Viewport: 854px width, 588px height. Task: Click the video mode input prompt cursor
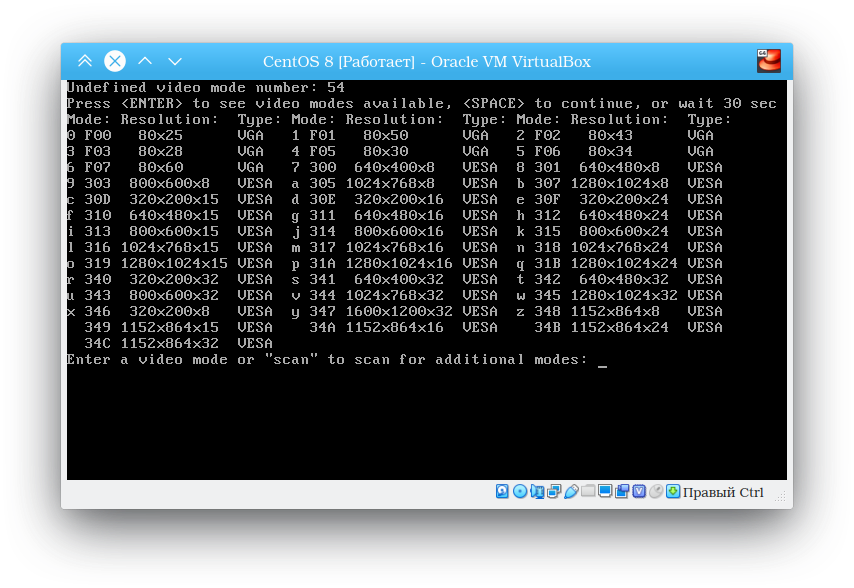(x=602, y=360)
